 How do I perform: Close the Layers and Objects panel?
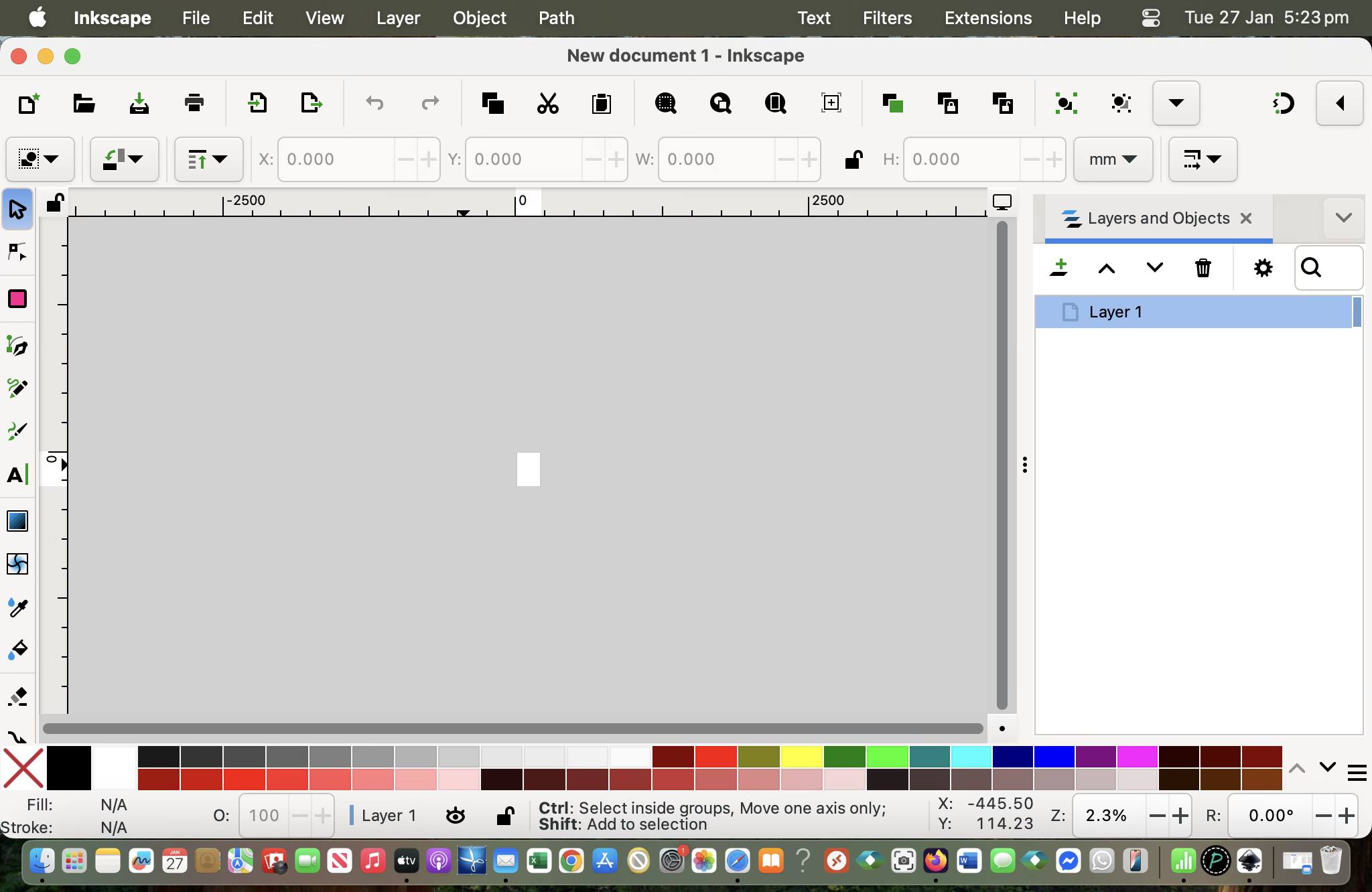click(x=1246, y=218)
